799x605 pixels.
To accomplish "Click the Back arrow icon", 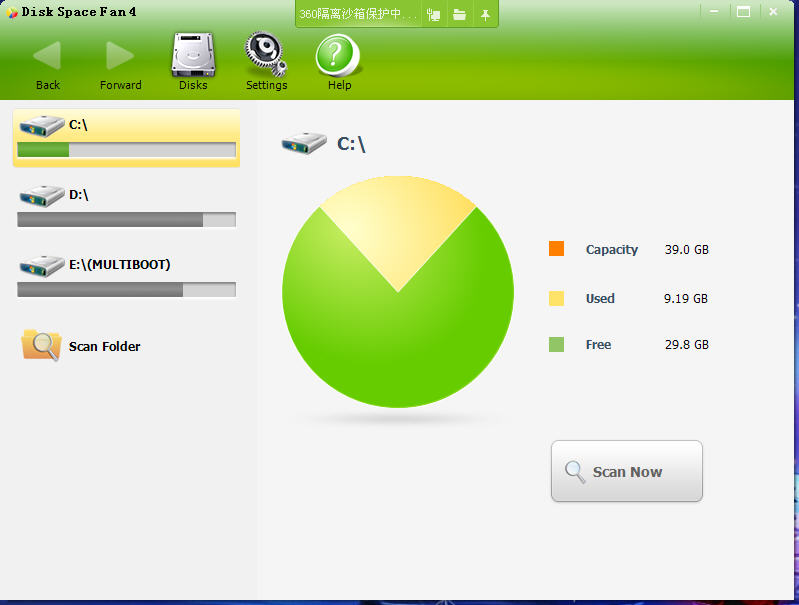I will pyautogui.click(x=47, y=56).
